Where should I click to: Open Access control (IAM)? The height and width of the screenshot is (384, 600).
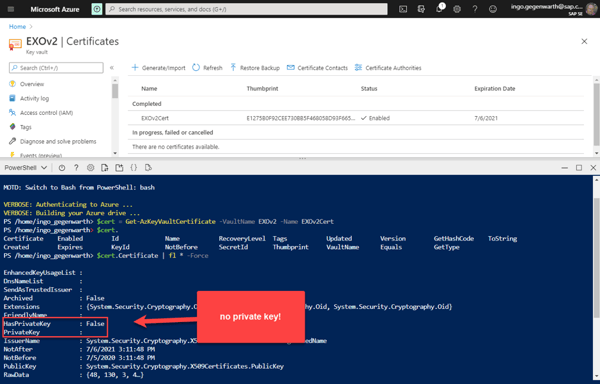pyautogui.click(x=46, y=113)
